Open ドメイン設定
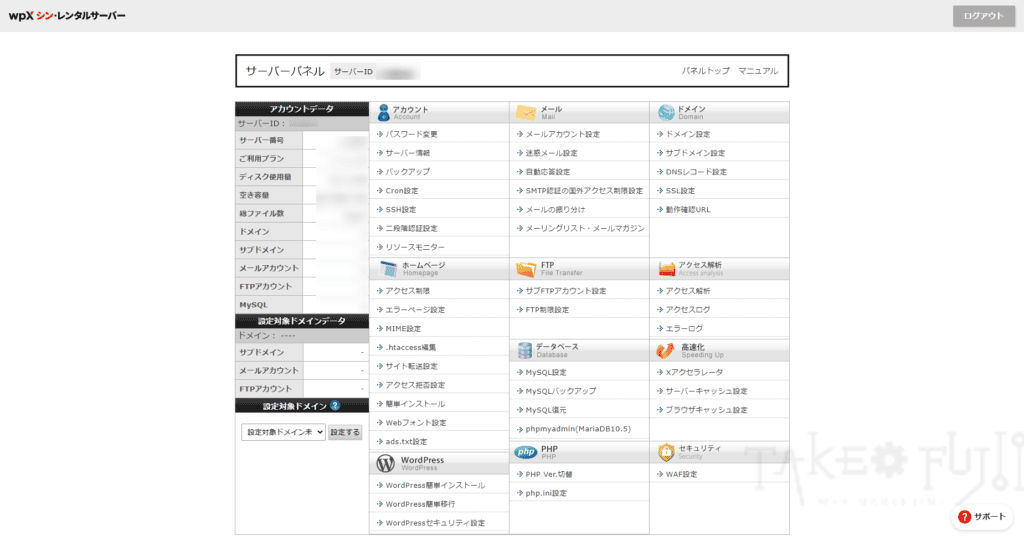This screenshot has height=541, width=1024. 688,134
